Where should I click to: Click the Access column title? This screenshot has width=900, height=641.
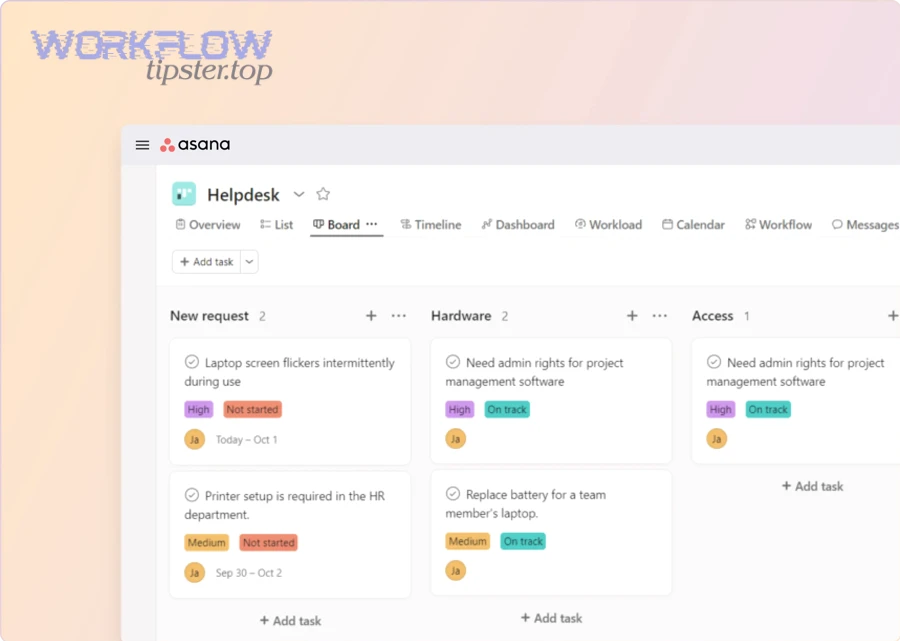(x=713, y=316)
